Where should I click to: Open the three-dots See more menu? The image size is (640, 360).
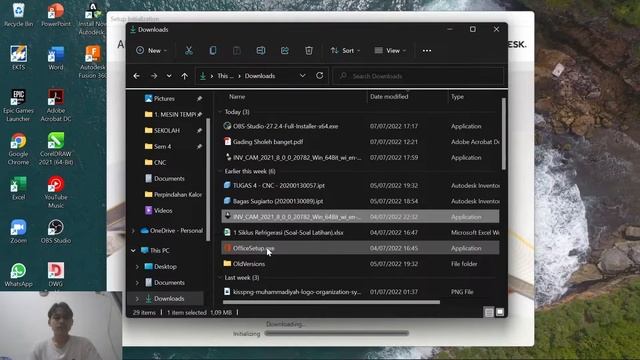(x=427, y=51)
